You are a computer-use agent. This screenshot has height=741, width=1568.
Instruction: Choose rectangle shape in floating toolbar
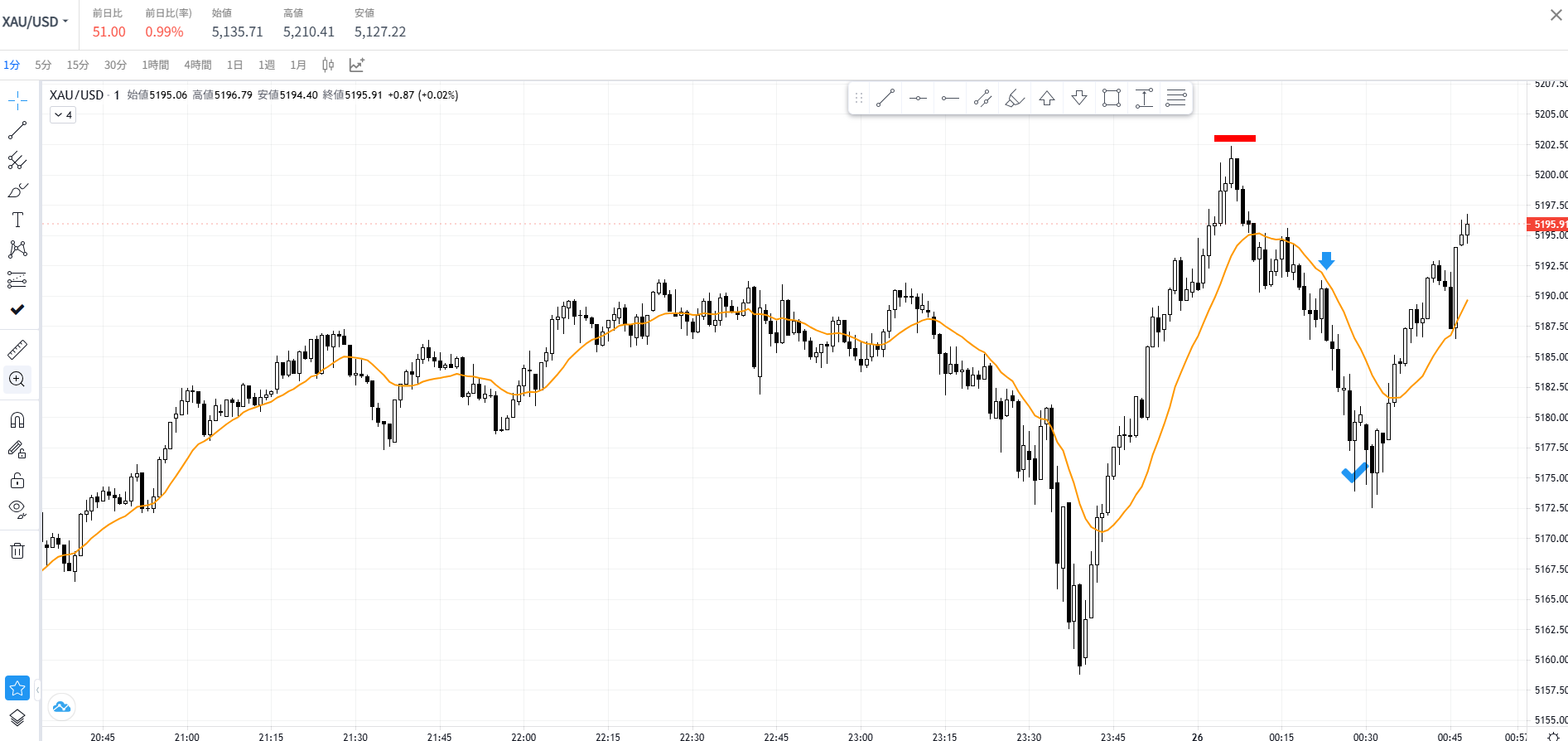(x=1112, y=99)
